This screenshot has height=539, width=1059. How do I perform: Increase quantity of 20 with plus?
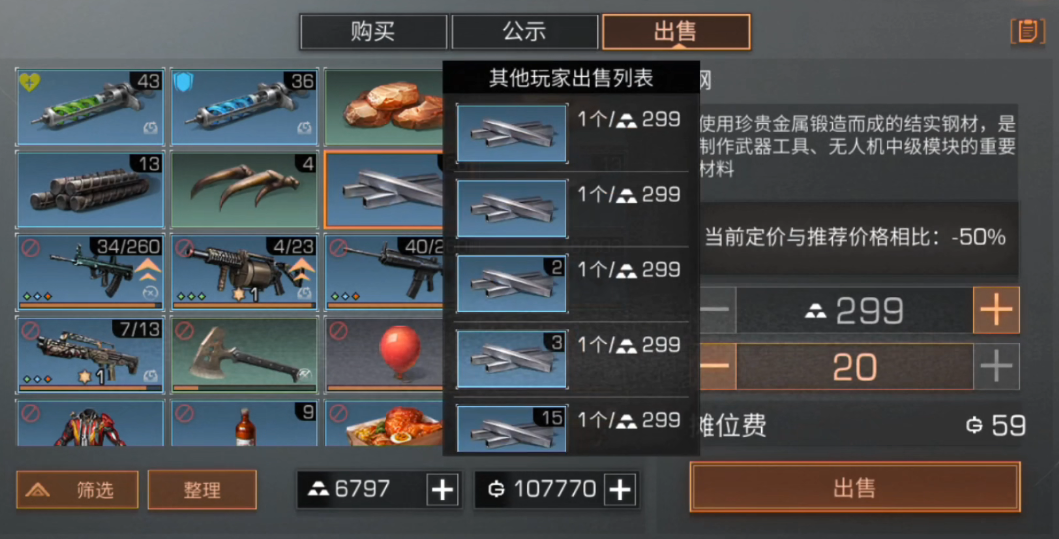pos(996,366)
